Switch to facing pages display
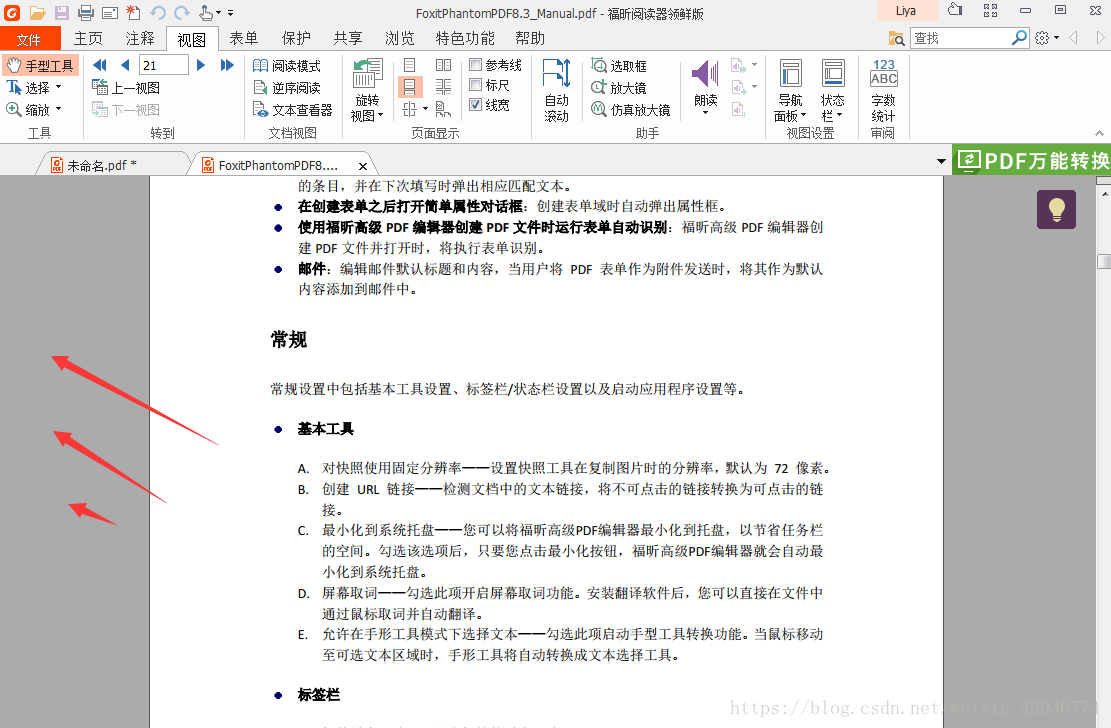The width and height of the screenshot is (1111, 728). point(444,65)
